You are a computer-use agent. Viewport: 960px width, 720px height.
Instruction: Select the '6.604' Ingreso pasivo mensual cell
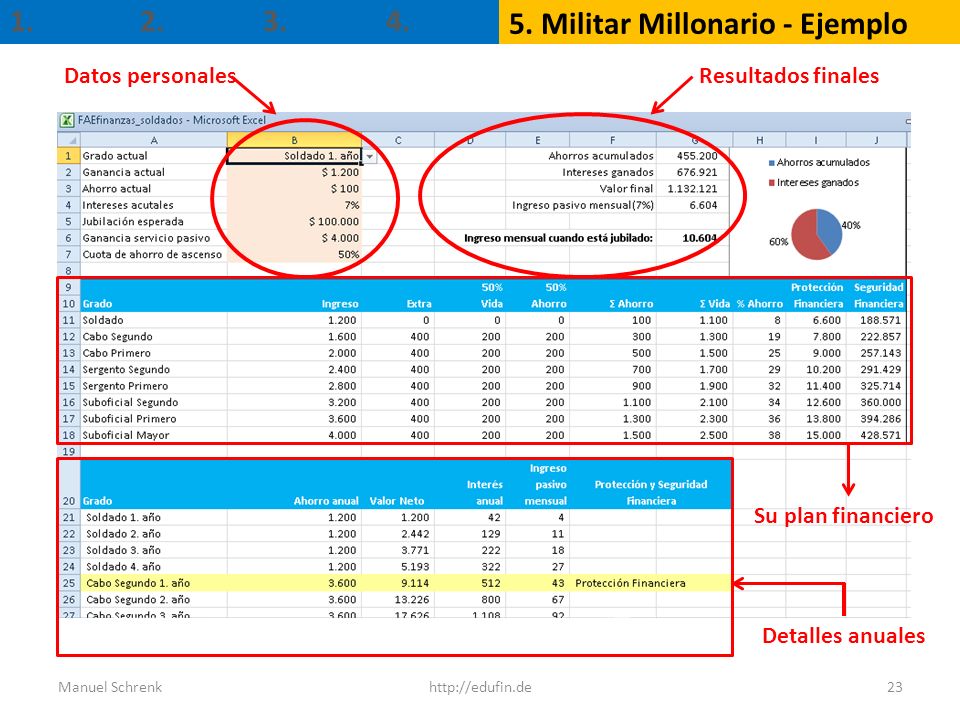click(x=693, y=206)
